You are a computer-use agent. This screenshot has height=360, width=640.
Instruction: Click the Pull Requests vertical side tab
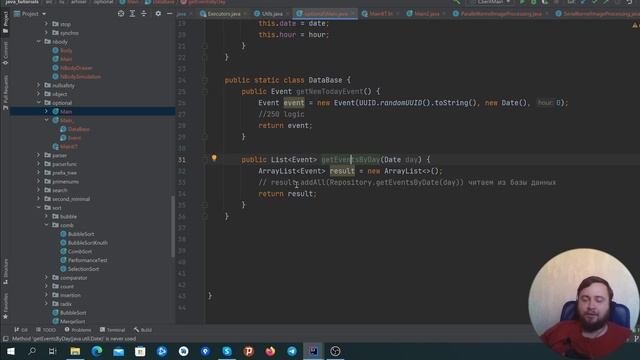coord(5,92)
